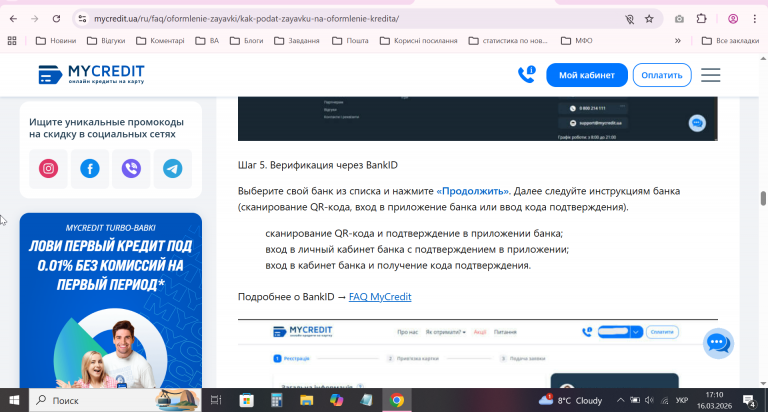Click the screenshot image below FAQ link
Screen dimensions: 768x412
click(x=478, y=354)
